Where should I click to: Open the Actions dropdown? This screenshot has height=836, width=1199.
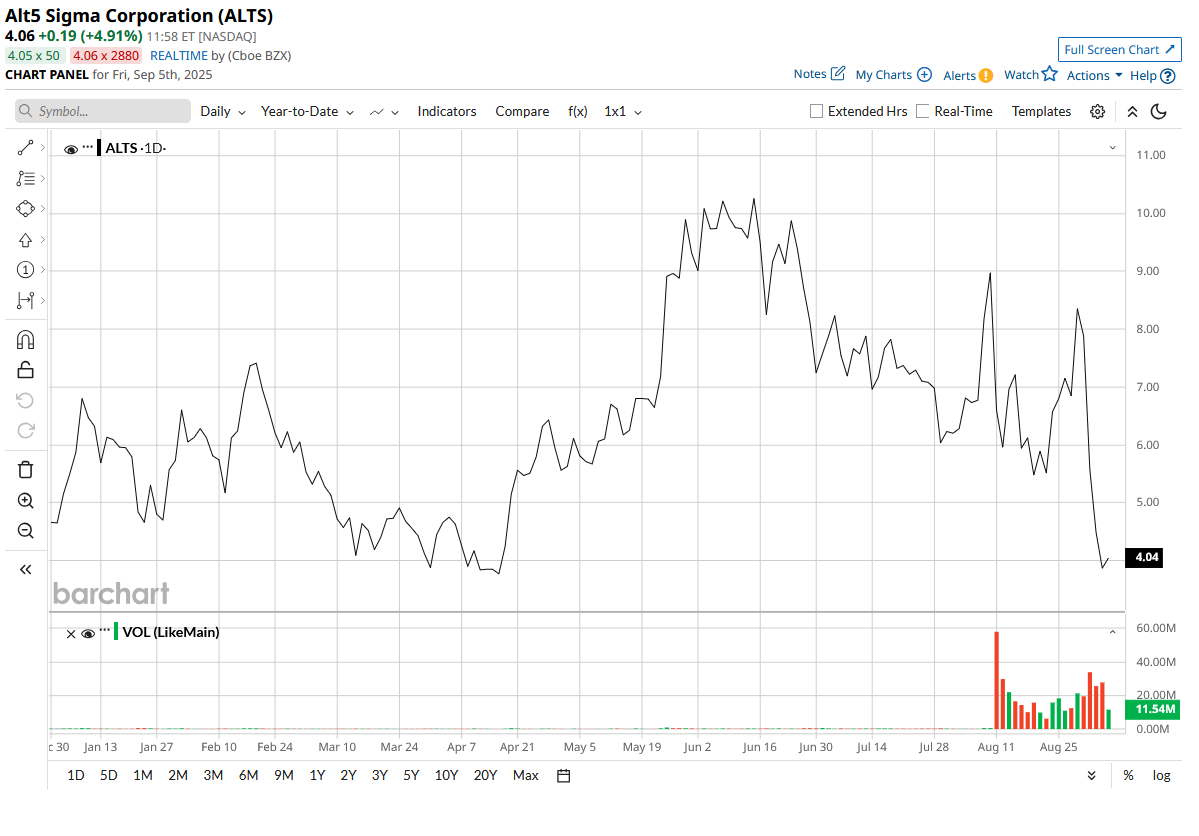(1094, 75)
